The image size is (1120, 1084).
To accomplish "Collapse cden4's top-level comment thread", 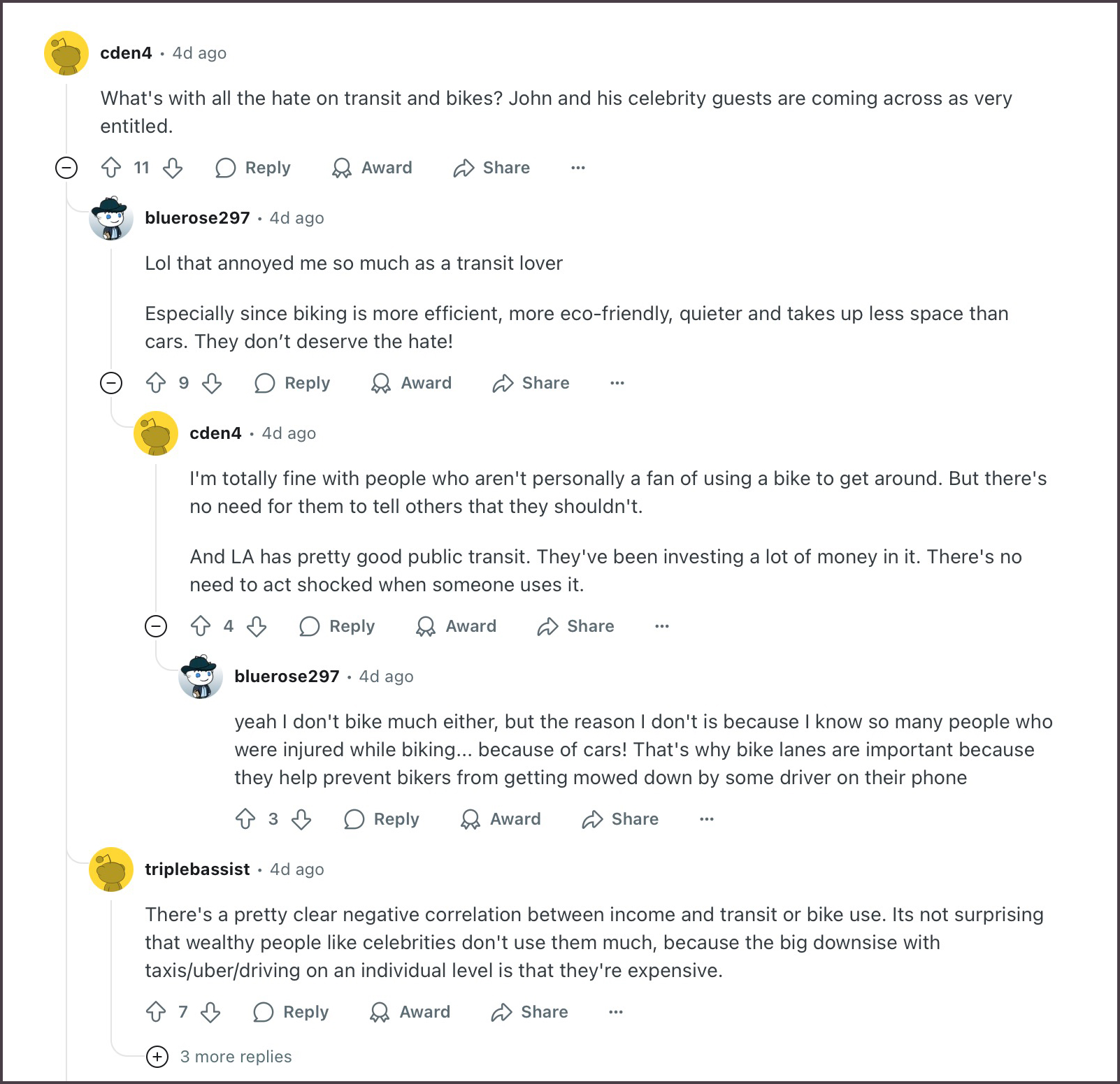I will click(x=66, y=168).
